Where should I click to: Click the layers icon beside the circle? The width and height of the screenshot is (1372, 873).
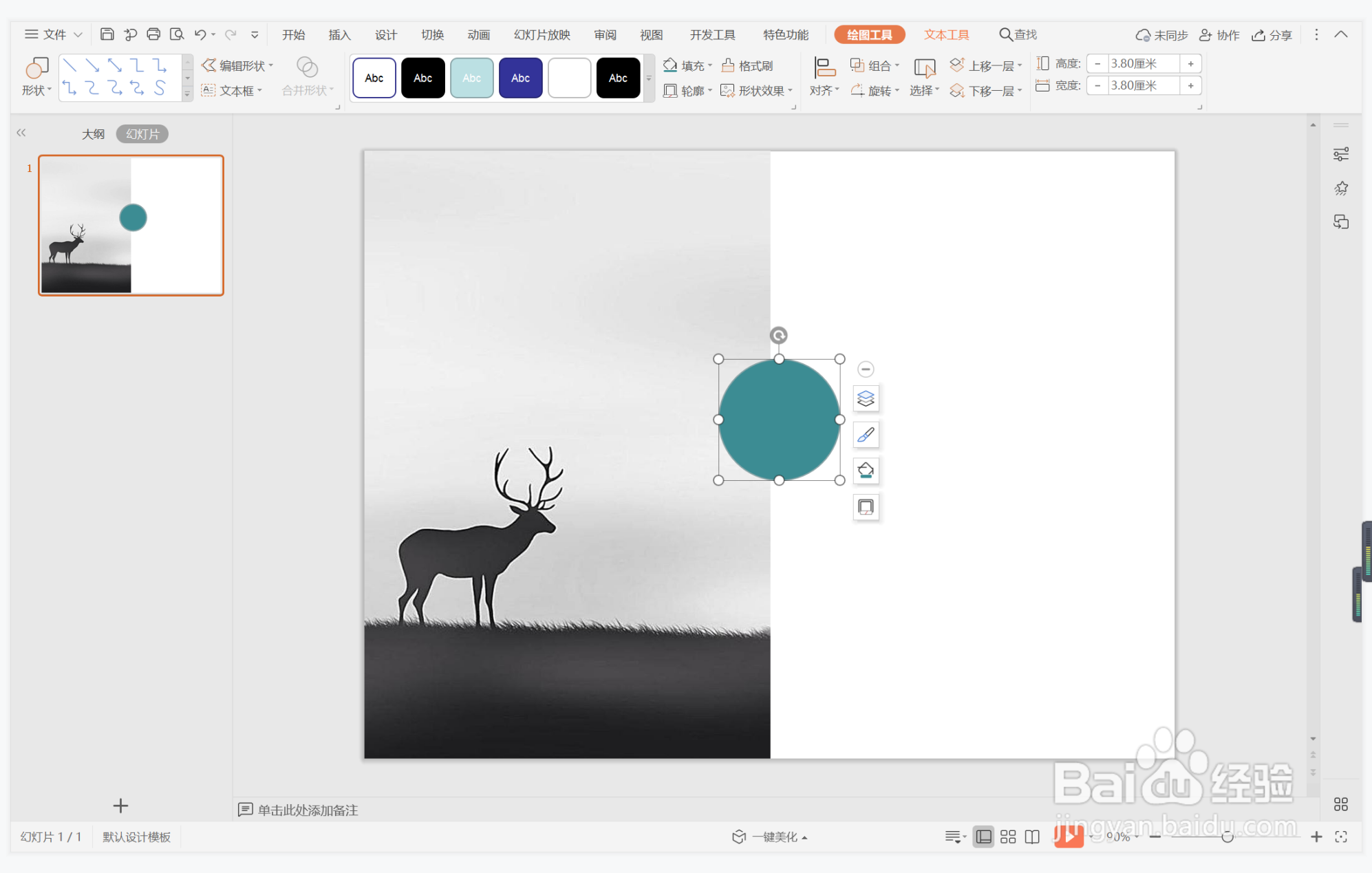[x=866, y=398]
